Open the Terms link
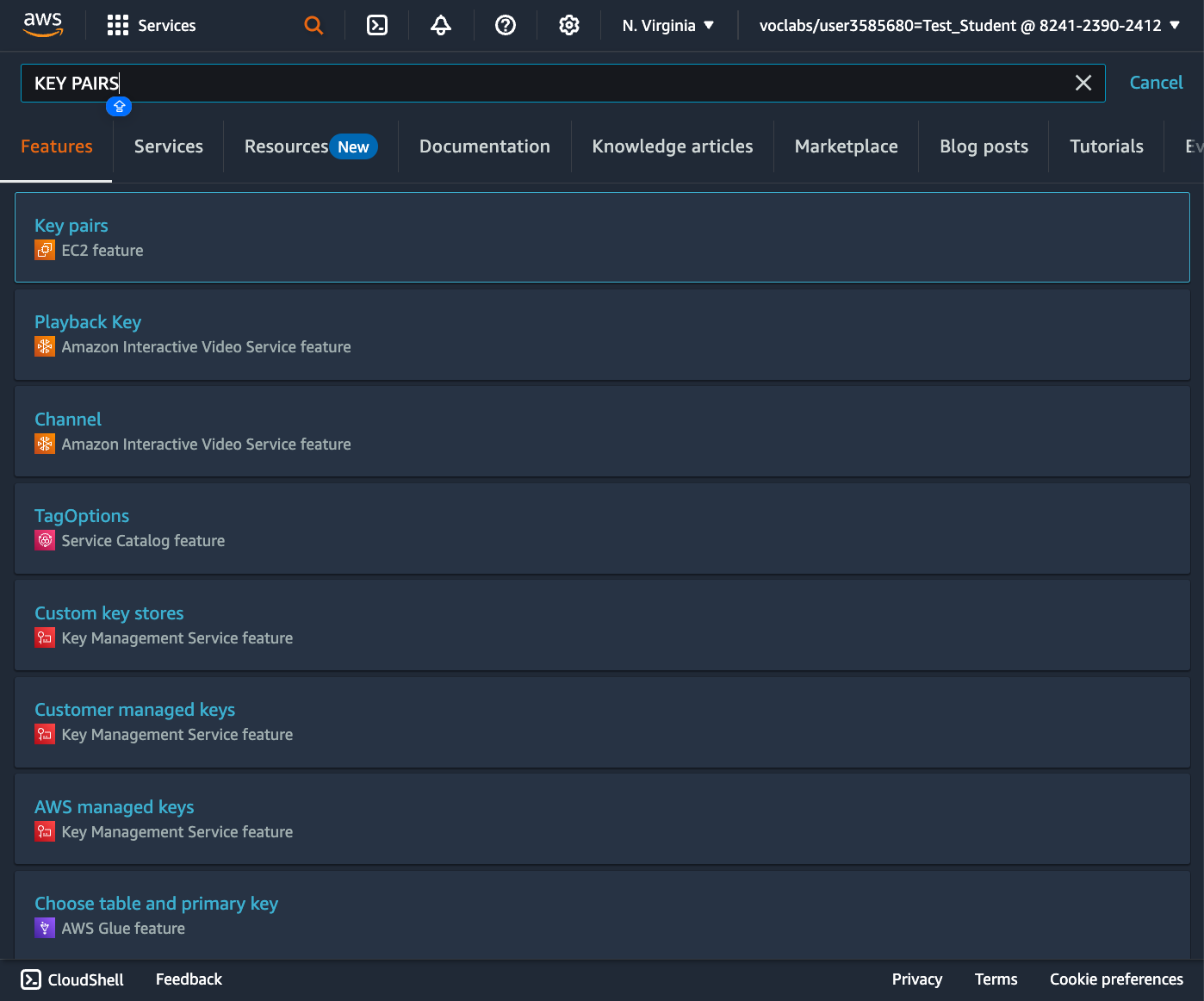Viewport: 1204px width, 1001px height. (996, 979)
